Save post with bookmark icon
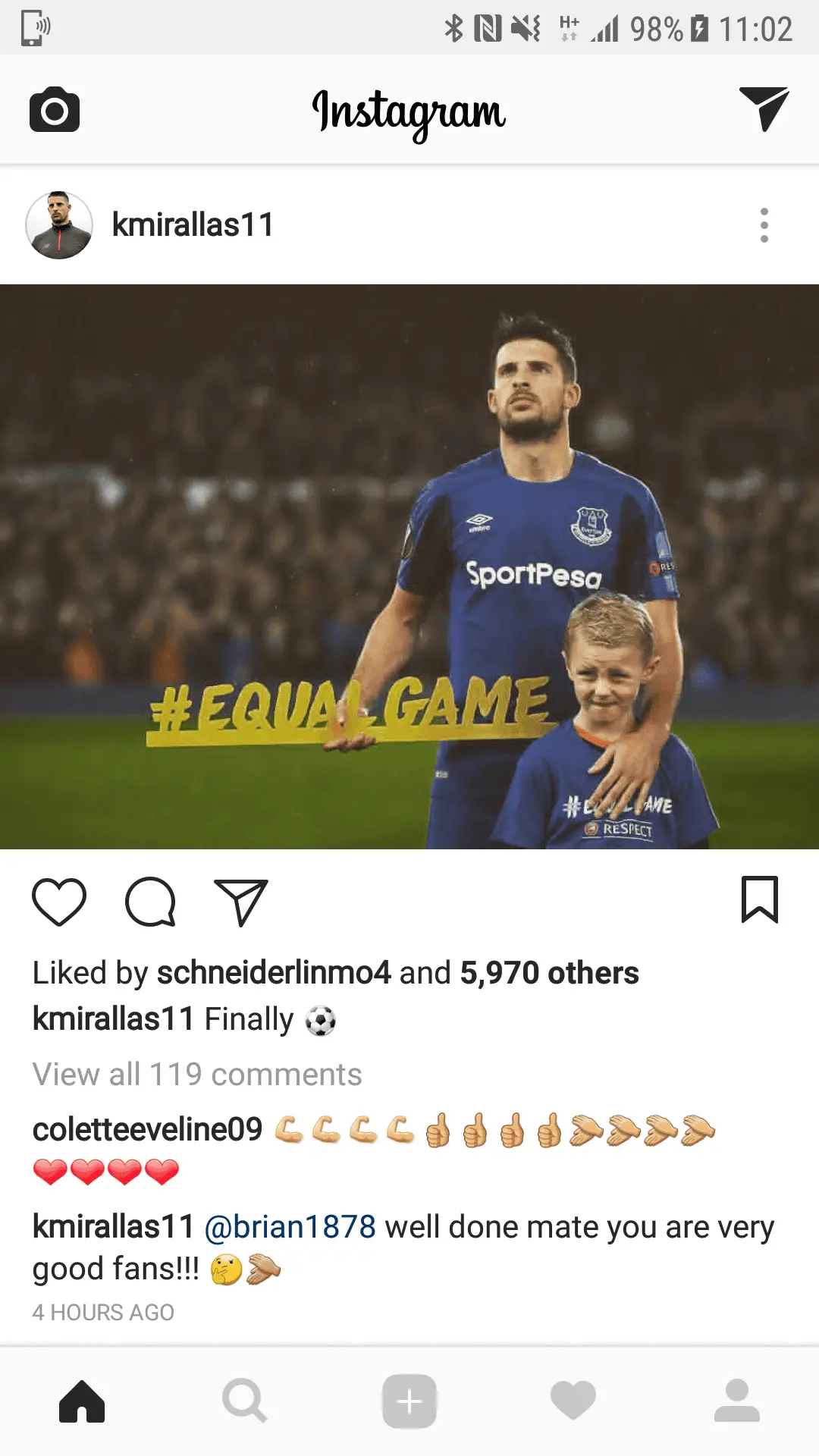819x1456 pixels. [x=760, y=900]
